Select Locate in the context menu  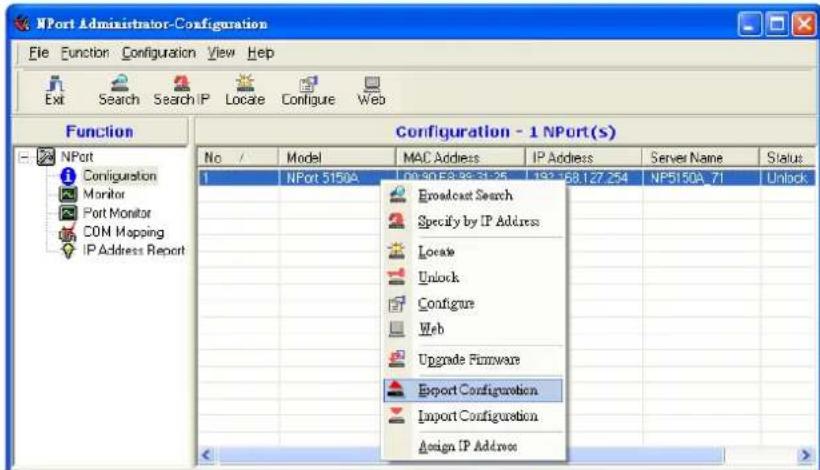[x=474, y=251]
